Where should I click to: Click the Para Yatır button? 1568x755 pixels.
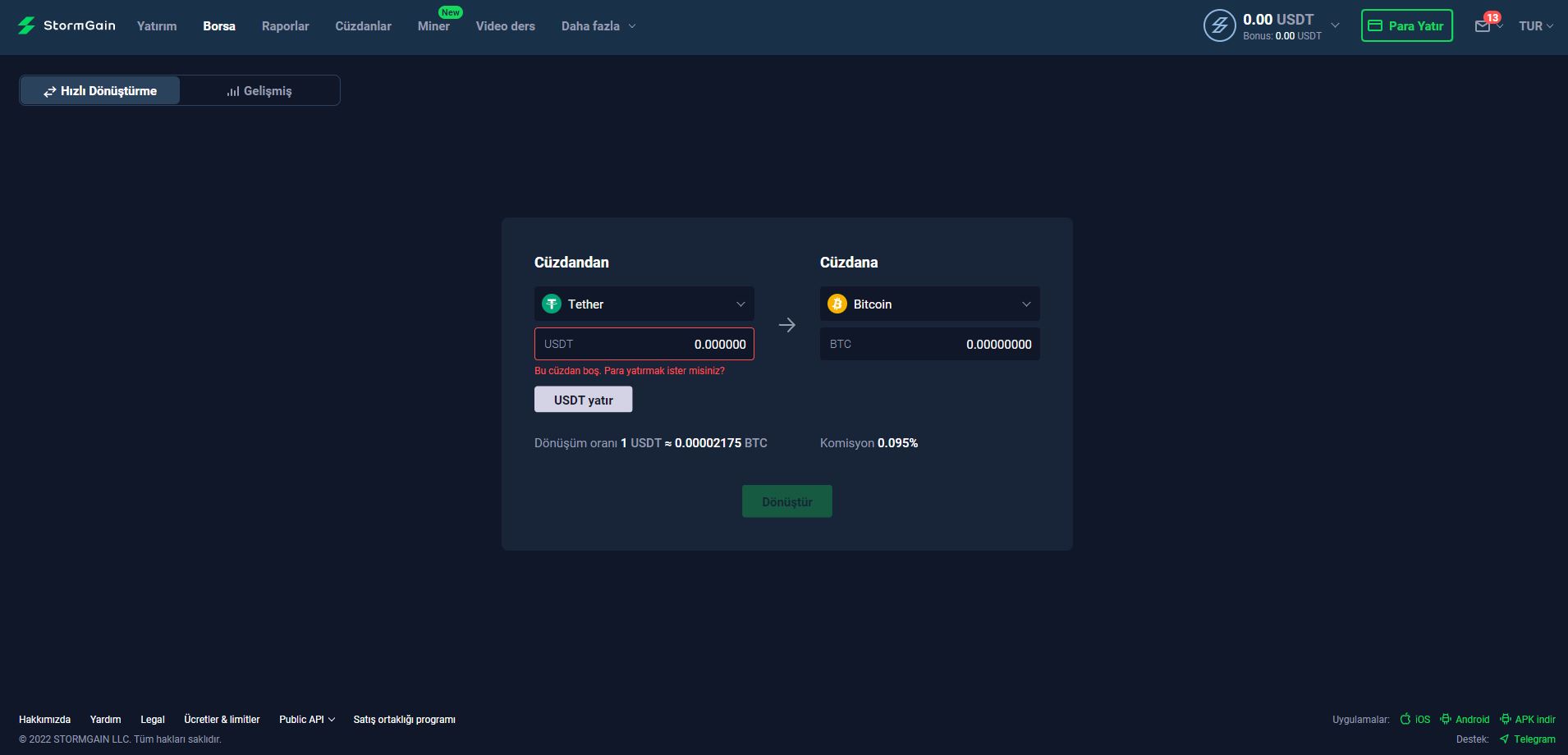(x=1406, y=25)
